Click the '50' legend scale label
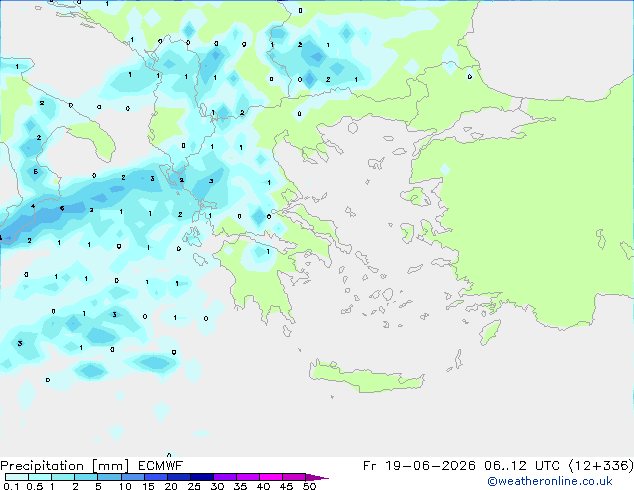634x490 pixels. (x=309, y=486)
